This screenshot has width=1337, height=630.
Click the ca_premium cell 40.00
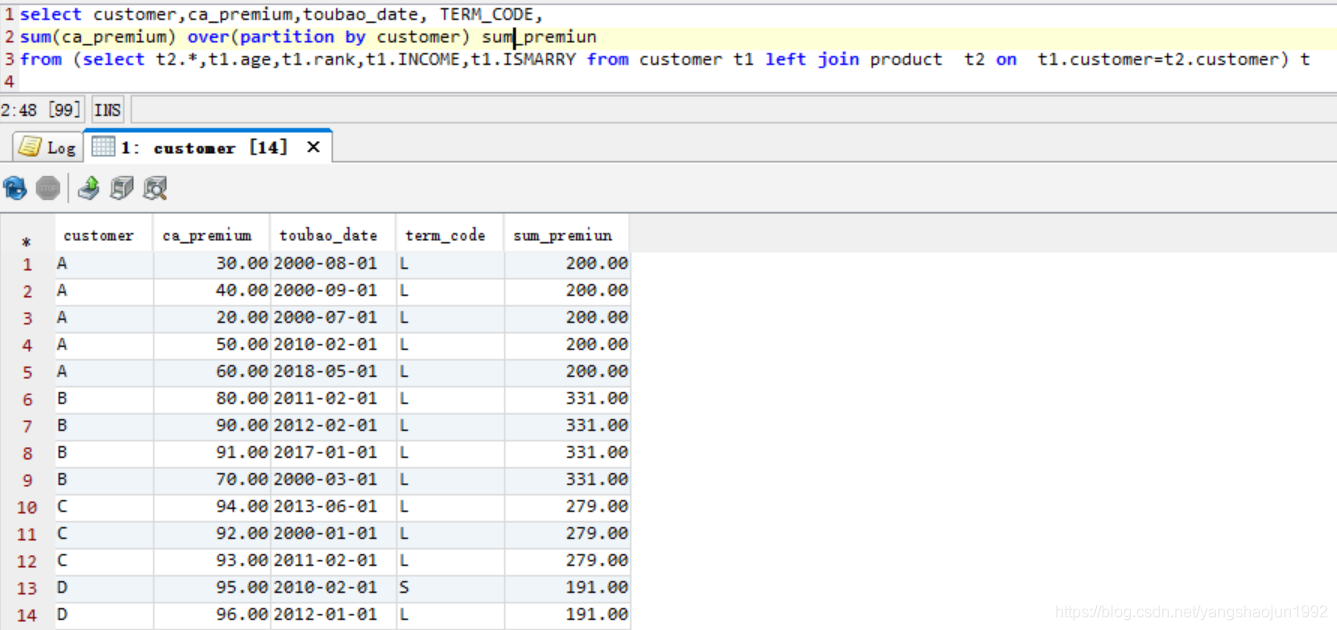tap(212, 291)
